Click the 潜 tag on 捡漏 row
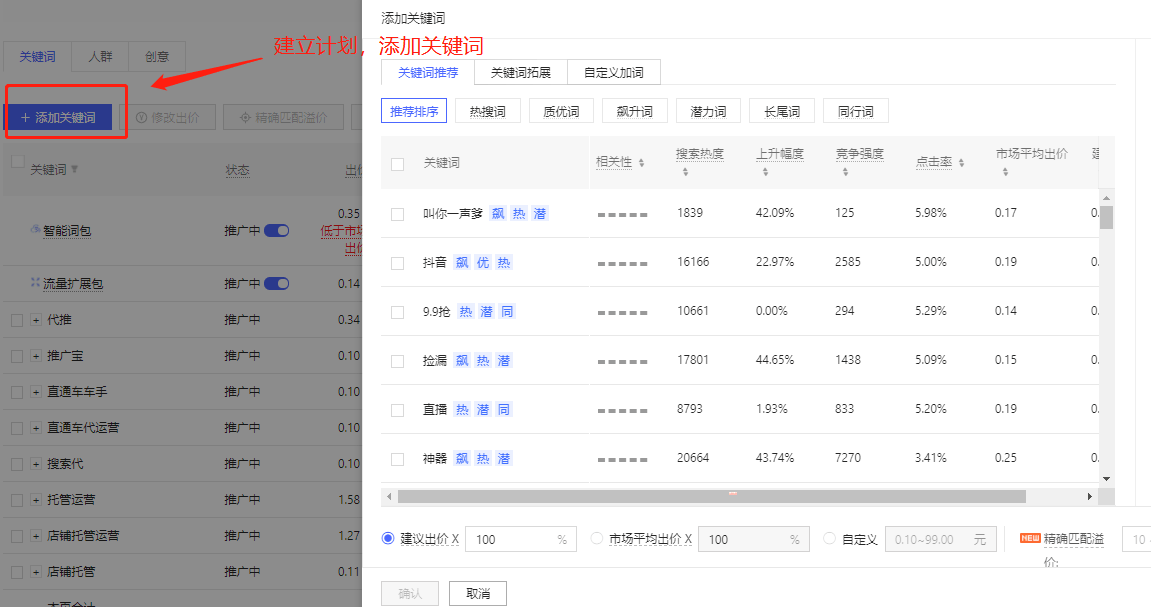The image size is (1151, 607). coord(504,360)
